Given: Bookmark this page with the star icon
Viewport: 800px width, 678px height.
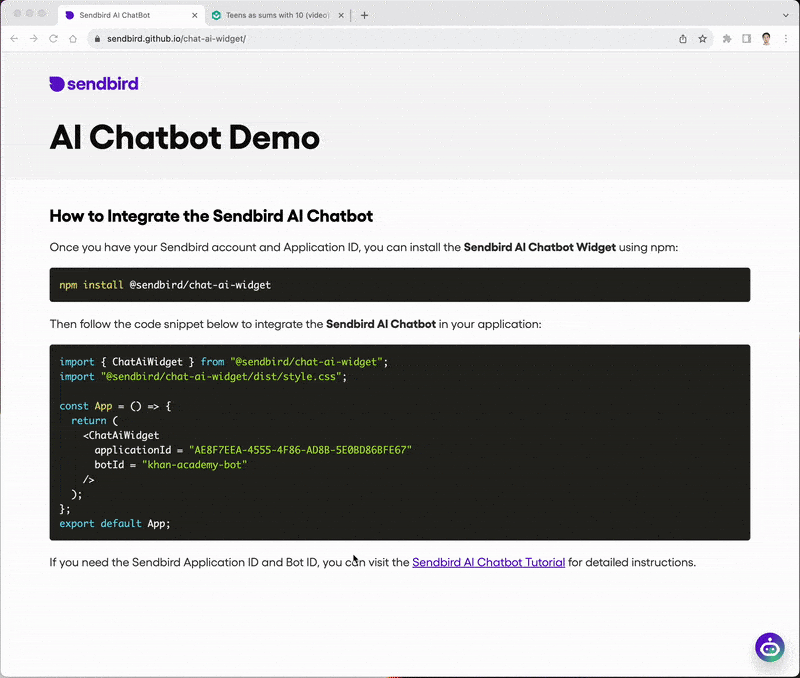Looking at the screenshot, I should pyautogui.click(x=703, y=39).
